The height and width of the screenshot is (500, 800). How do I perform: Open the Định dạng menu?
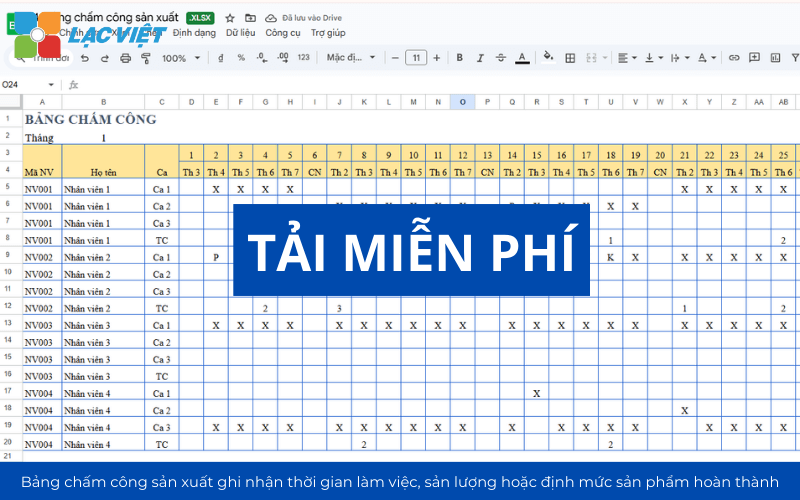(194, 33)
